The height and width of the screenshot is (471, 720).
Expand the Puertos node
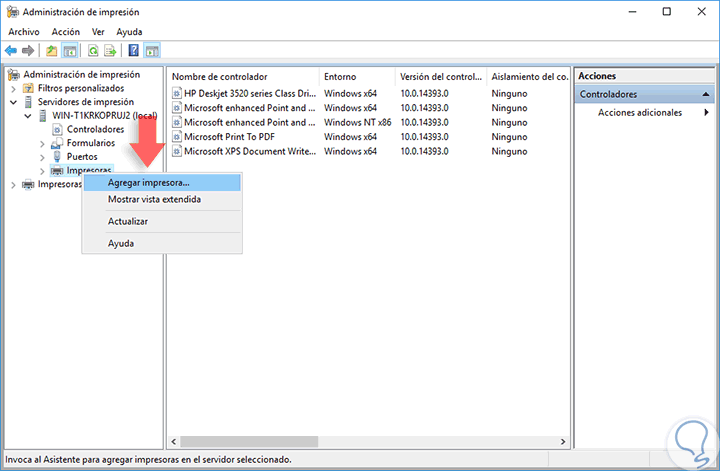tap(42, 157)
